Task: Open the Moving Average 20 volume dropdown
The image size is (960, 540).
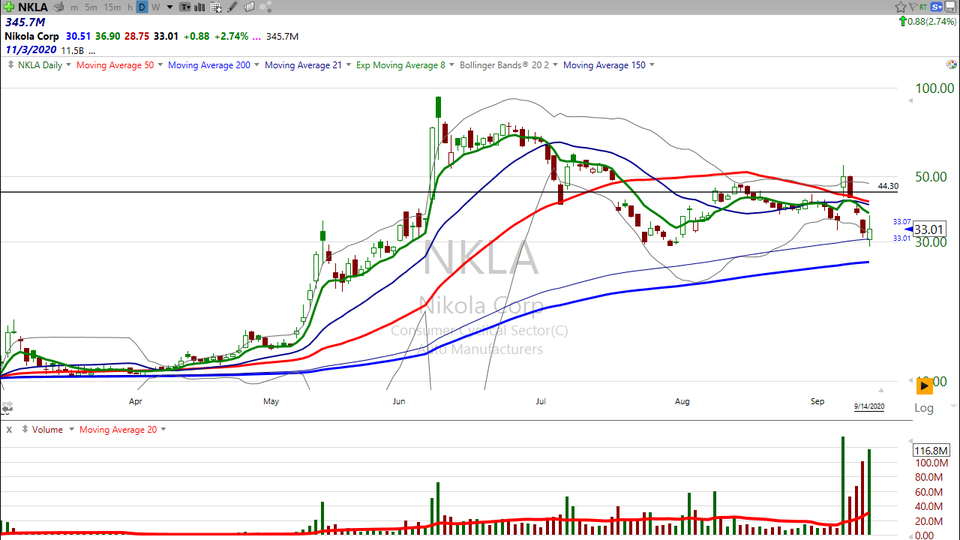Action: 163,429
